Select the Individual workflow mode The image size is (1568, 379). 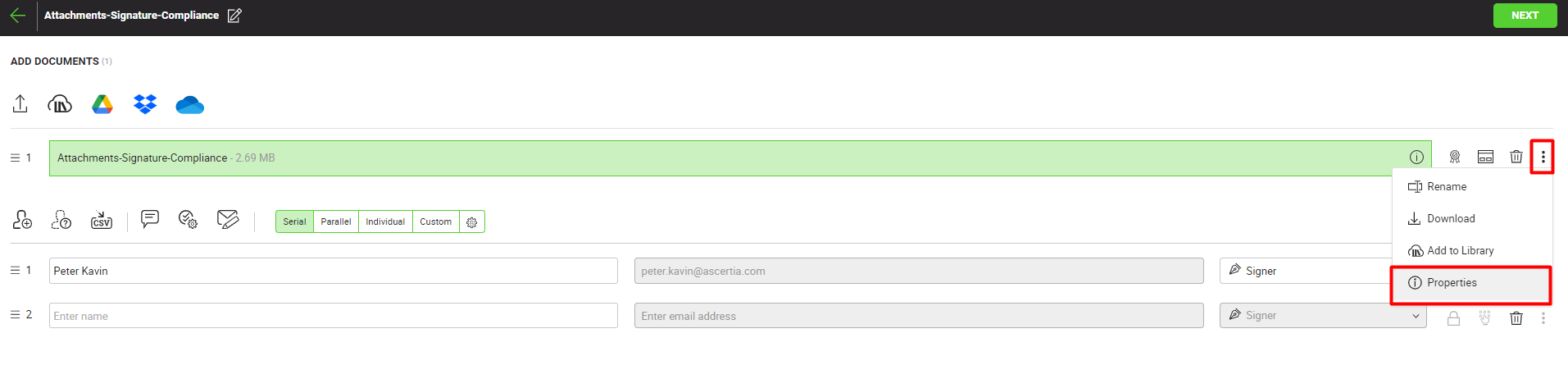385,221
